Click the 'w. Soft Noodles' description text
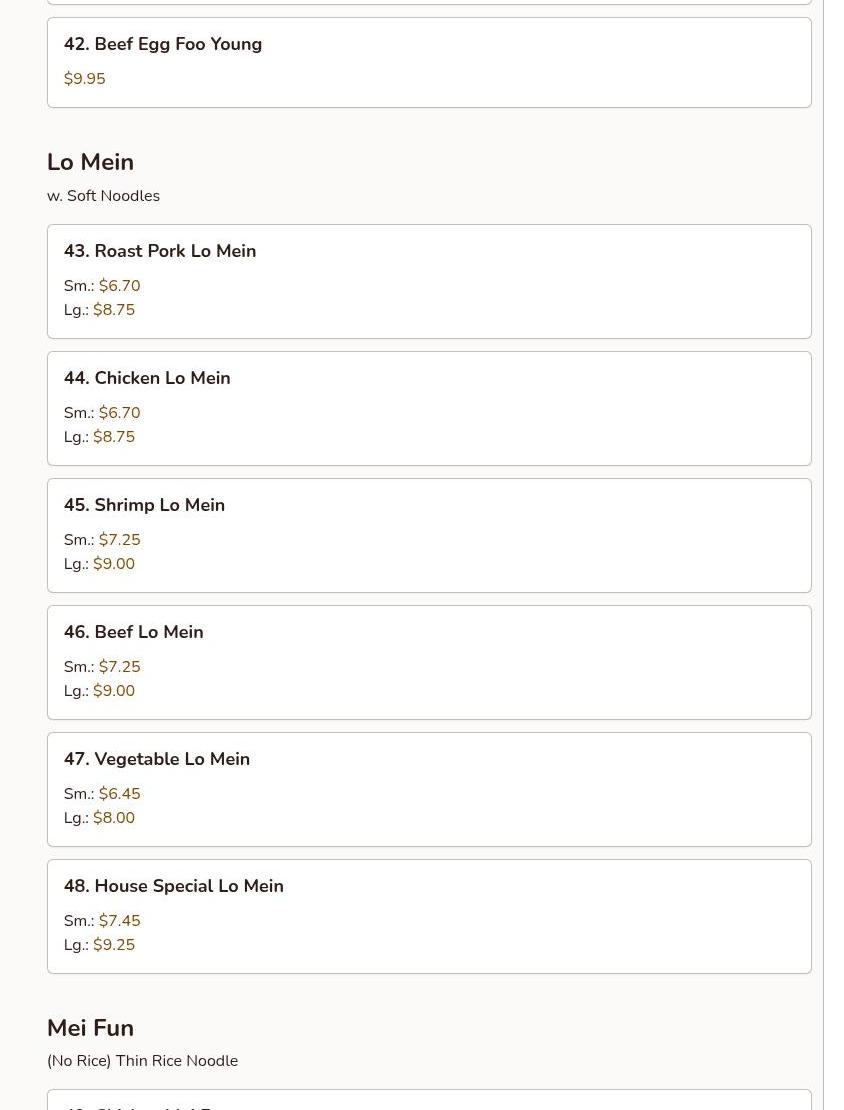Image resolution: width=844 pixels, height=1110 pixels. click(x=103, y=196)
